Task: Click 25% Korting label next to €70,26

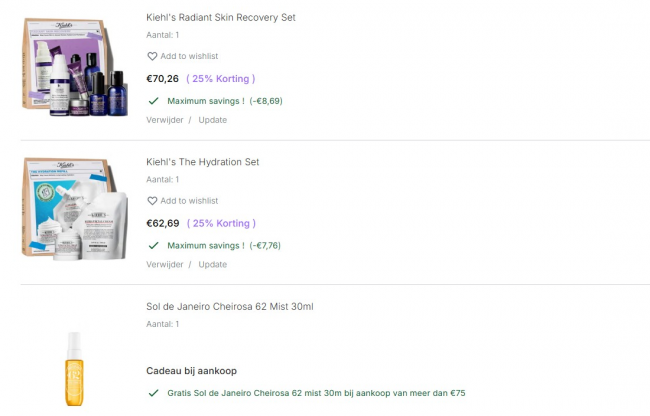Action: pyautogui.click(x=221, y=79)
